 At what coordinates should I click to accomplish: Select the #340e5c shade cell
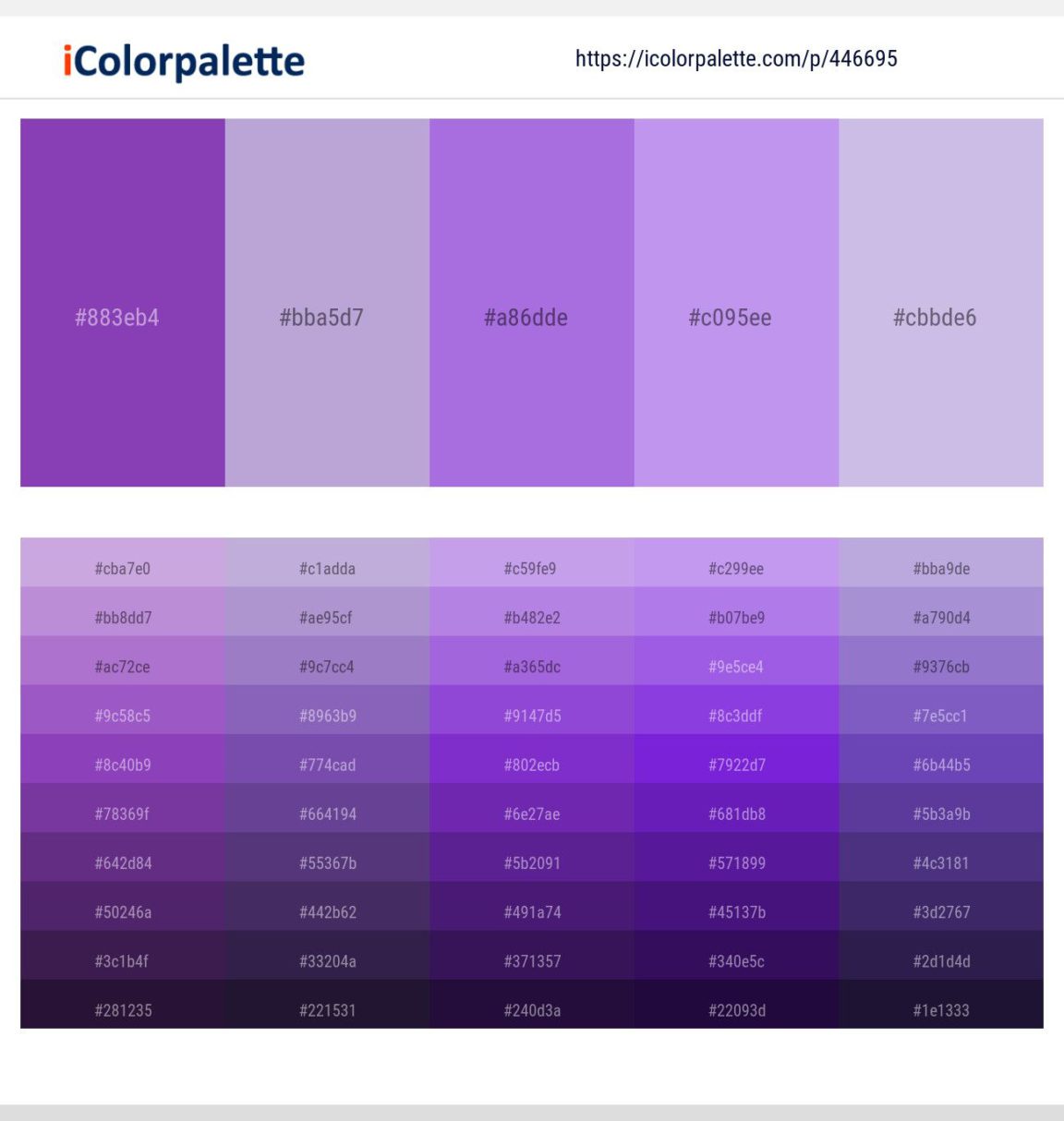[736, 960]
